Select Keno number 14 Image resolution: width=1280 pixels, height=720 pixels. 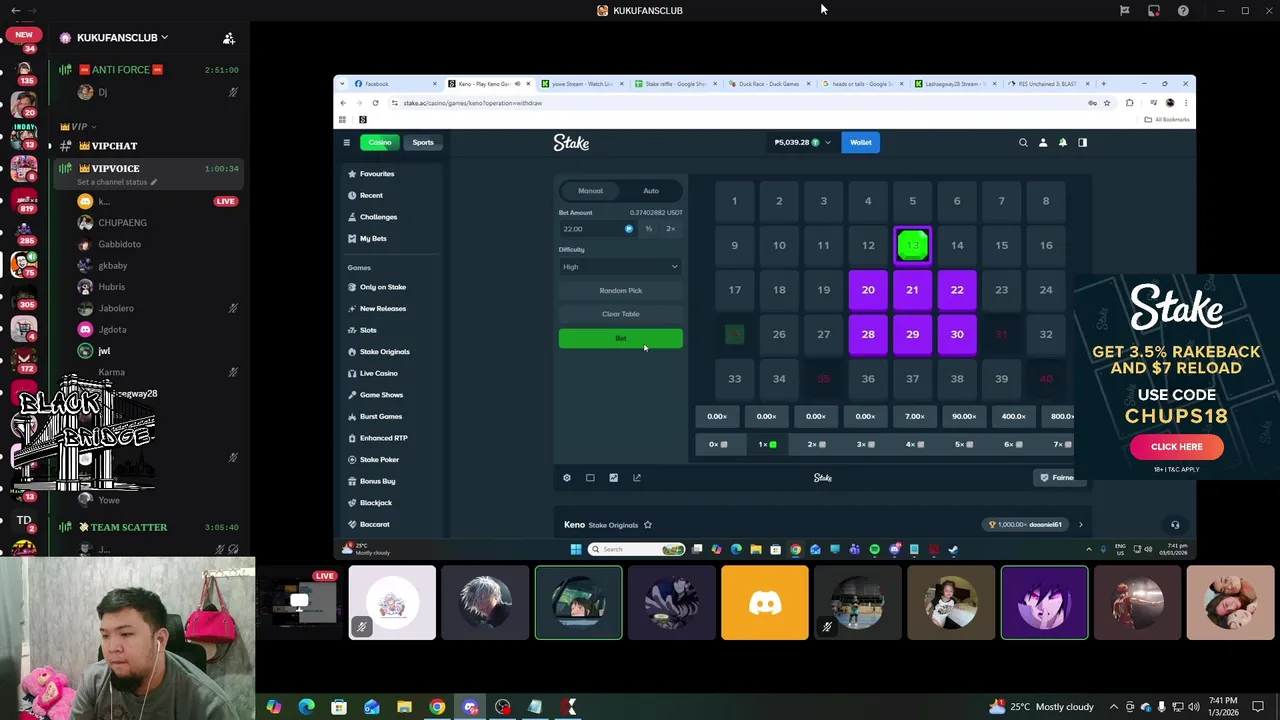click(x=957, y=246)
